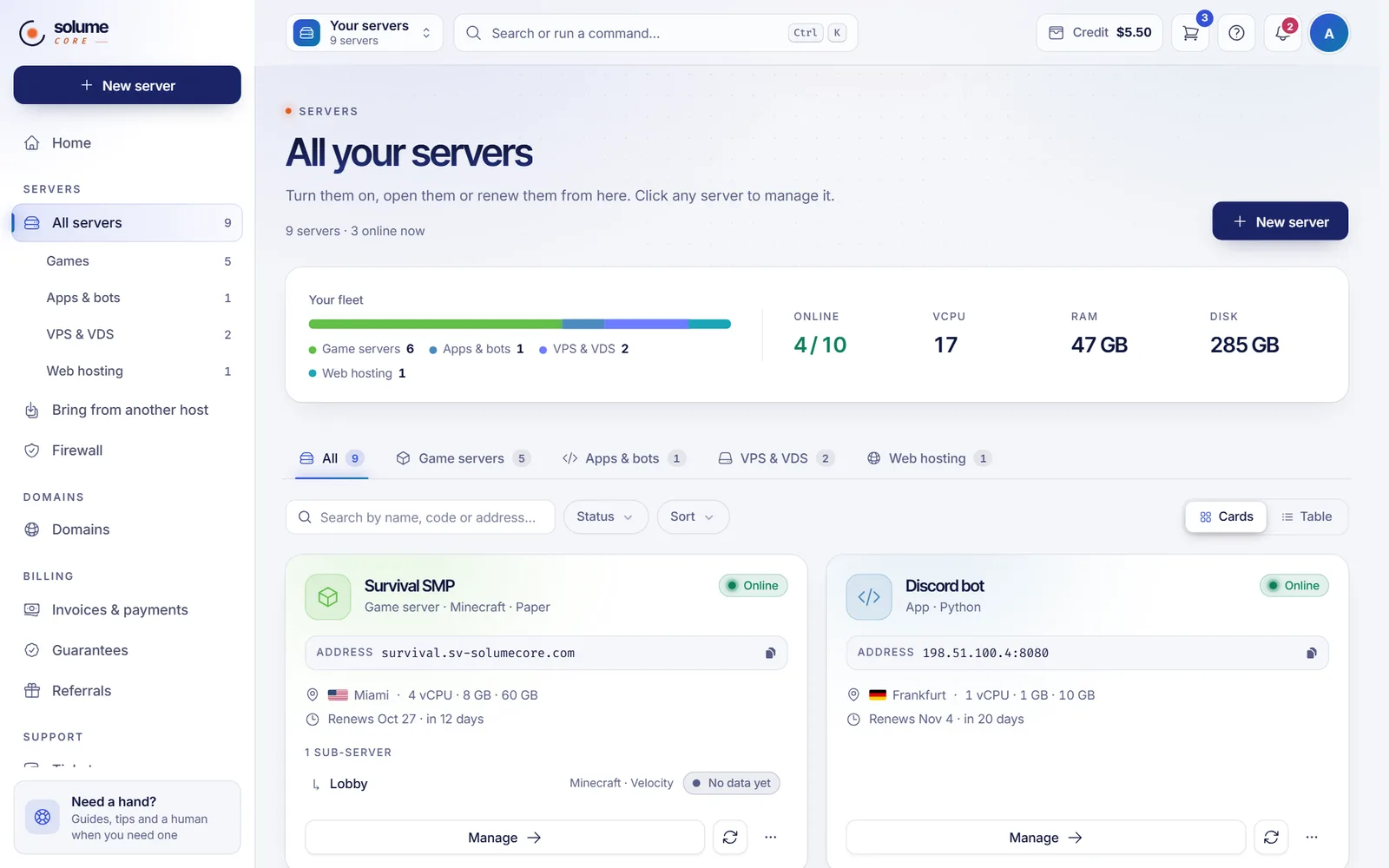
Task: Open the Need a hand support card
Action: point(127,818)
